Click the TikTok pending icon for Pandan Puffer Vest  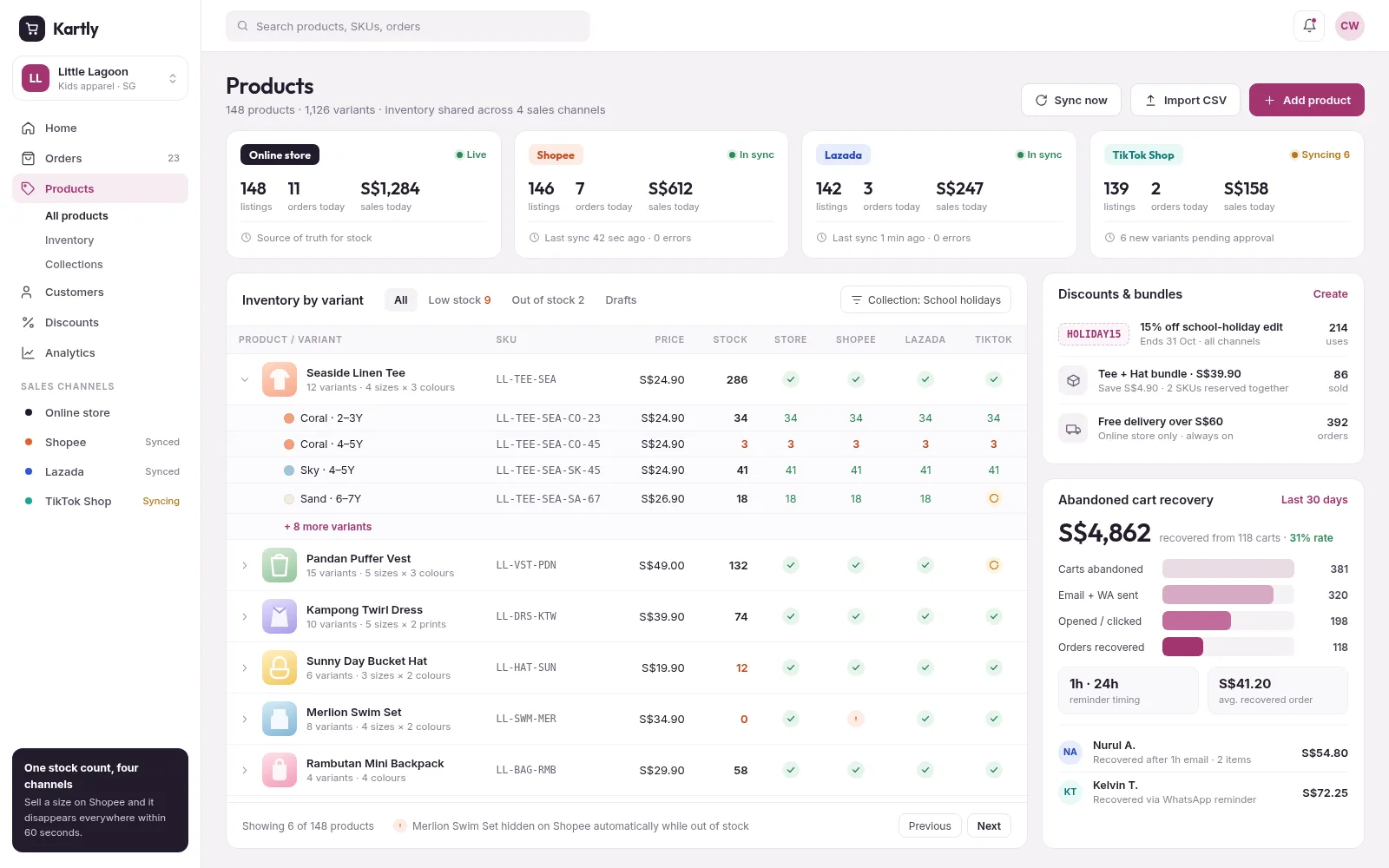click(994, 565)
